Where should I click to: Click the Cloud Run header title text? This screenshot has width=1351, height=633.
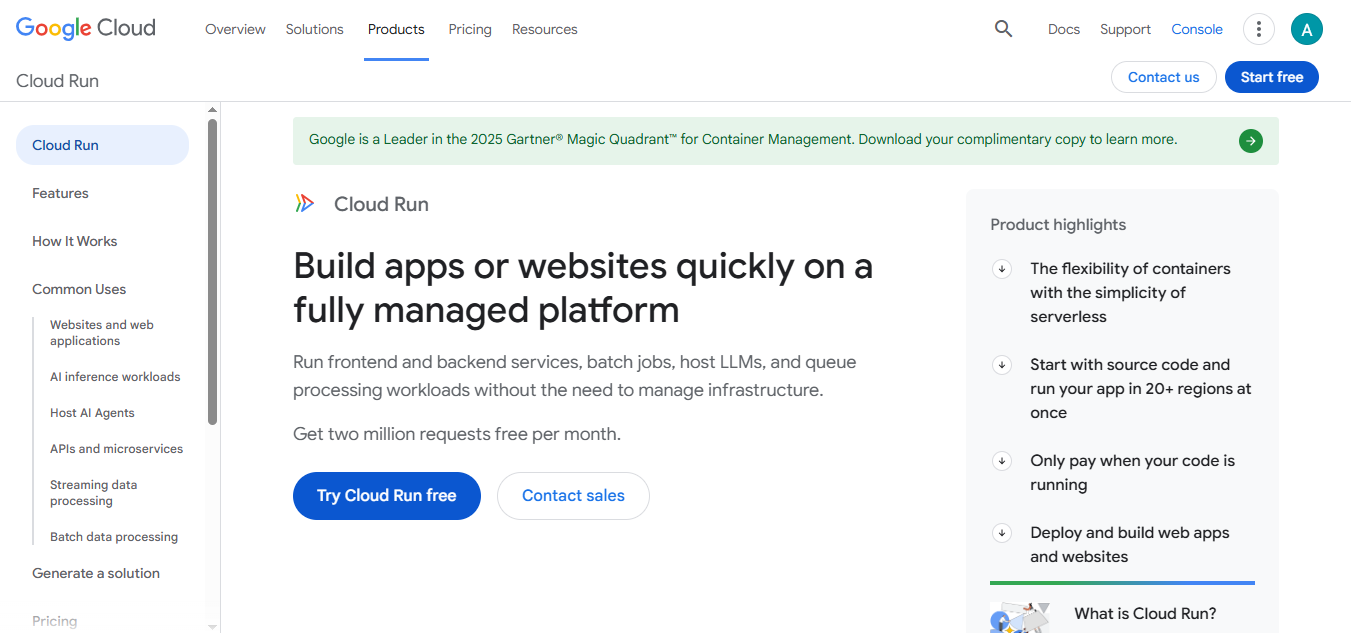coord(57,81)
